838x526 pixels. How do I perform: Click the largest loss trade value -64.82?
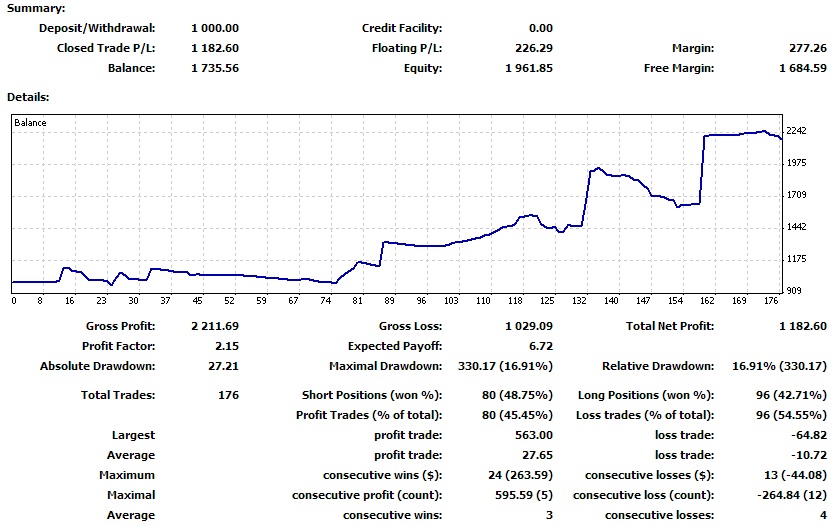[x=810, y=435]
